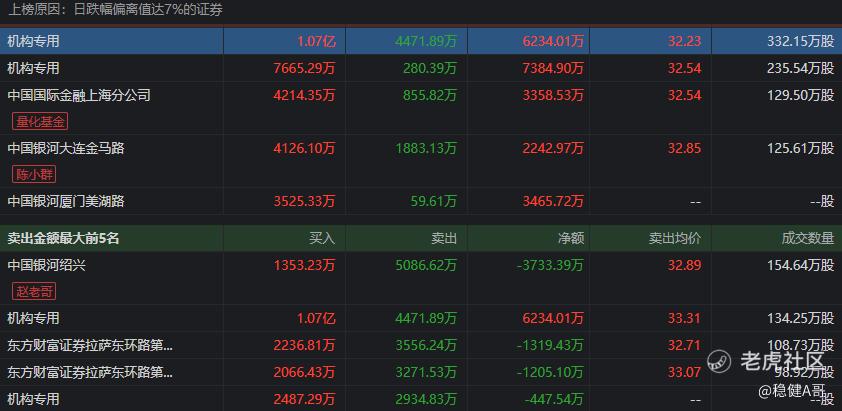Click the 成交数量 column header
The image size is (842, 411).
coord(807,239)
